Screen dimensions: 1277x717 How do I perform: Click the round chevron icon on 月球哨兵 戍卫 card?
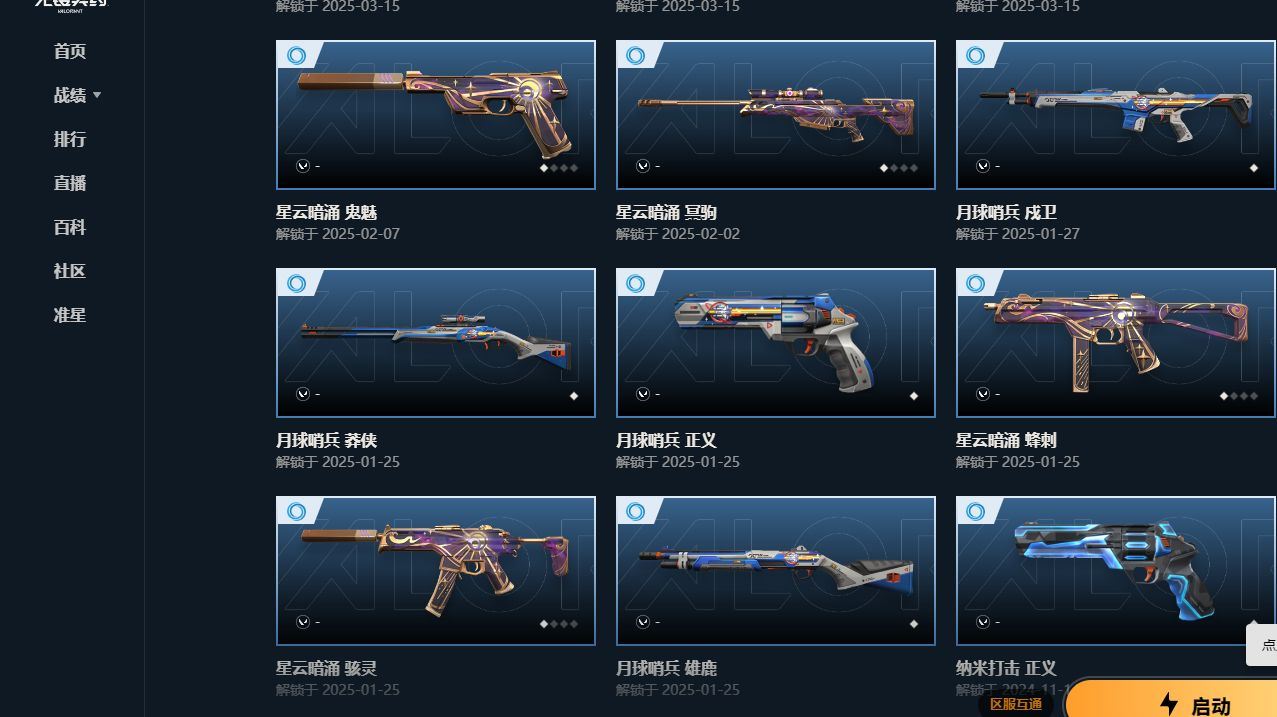pos(983,166)
